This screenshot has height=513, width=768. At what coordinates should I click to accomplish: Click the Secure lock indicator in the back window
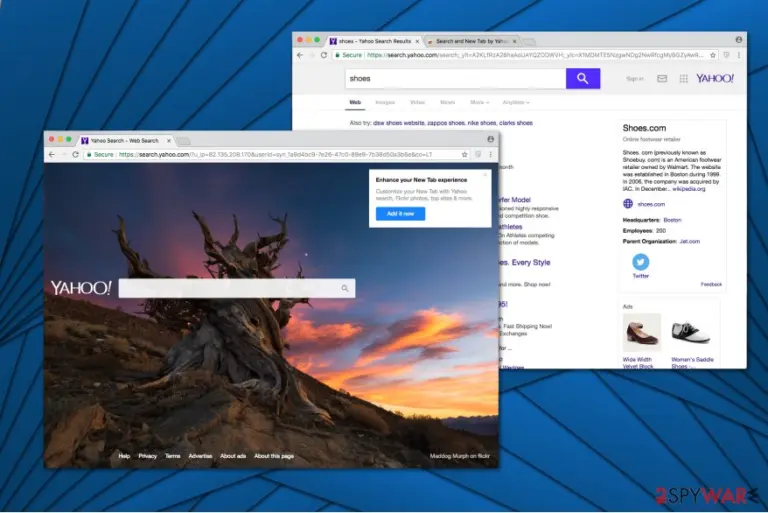coord(348,55)
